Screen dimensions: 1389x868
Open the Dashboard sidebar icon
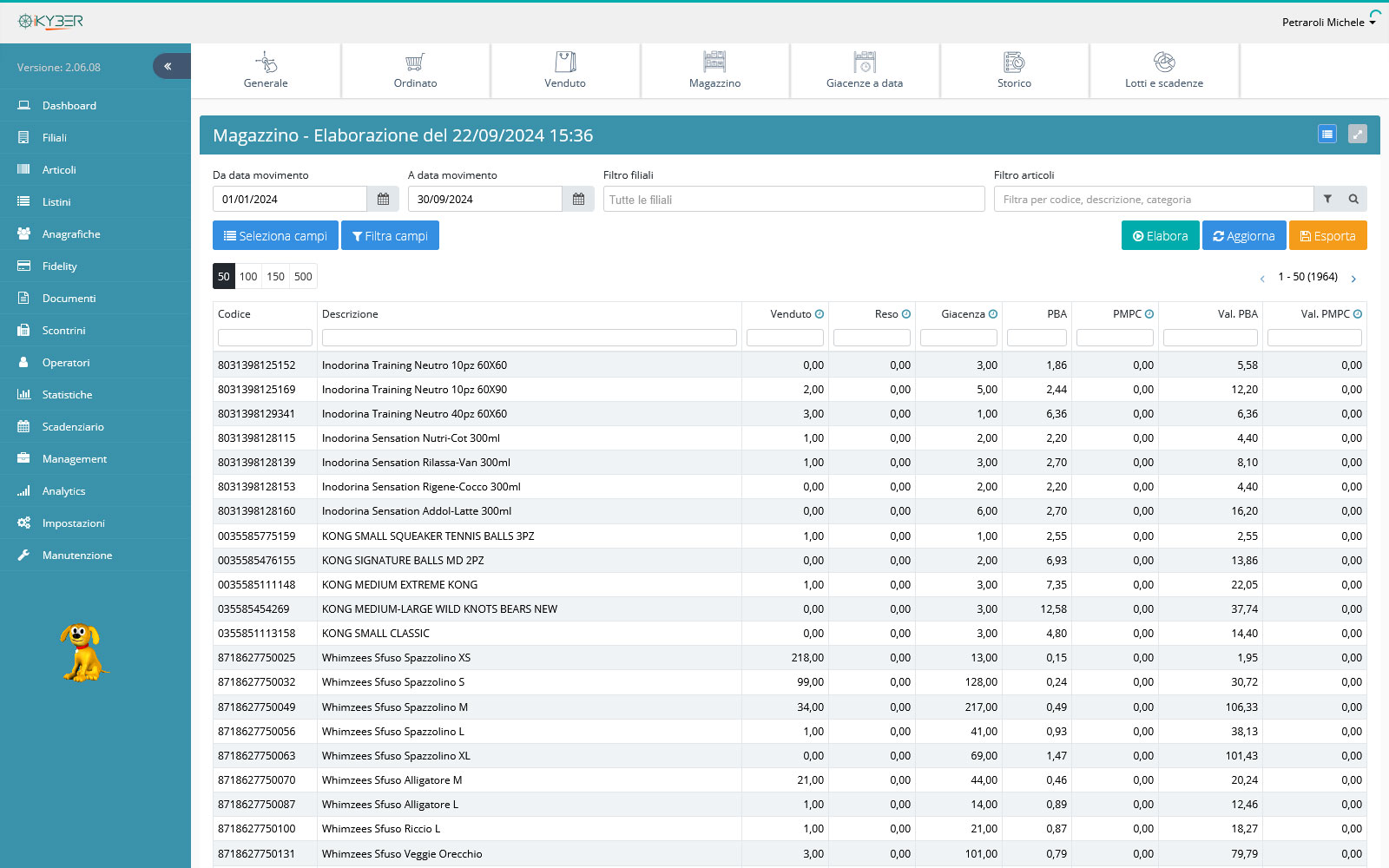23,105
